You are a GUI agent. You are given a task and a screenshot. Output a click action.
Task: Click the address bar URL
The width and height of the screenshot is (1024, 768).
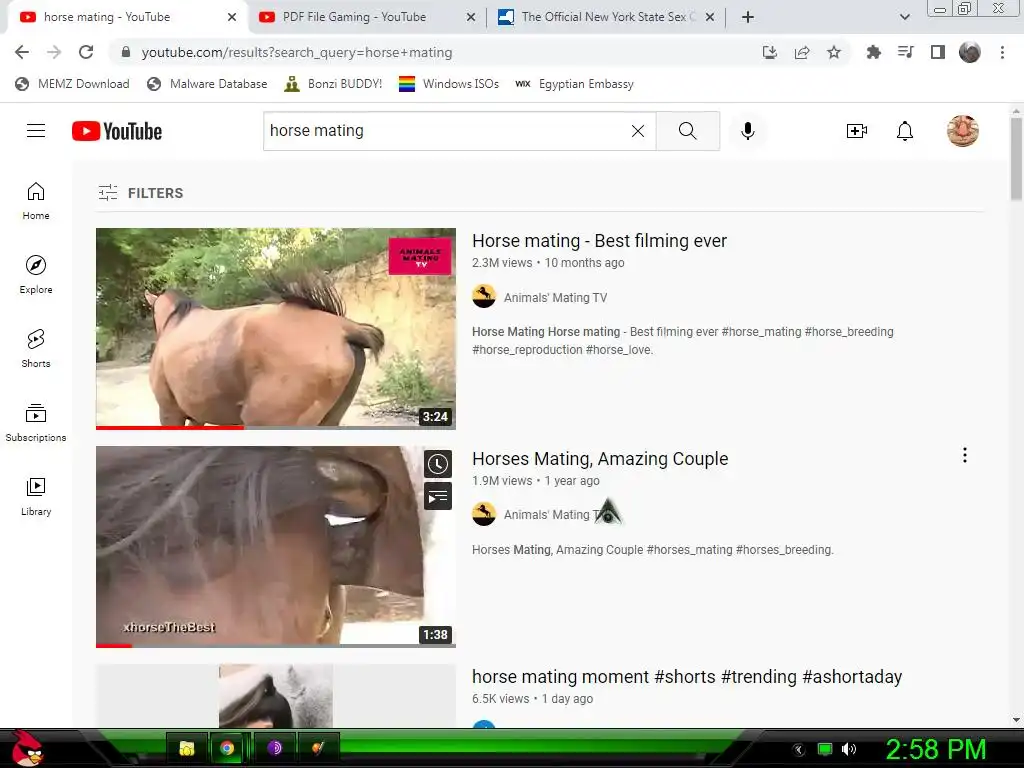coord(296,52)
